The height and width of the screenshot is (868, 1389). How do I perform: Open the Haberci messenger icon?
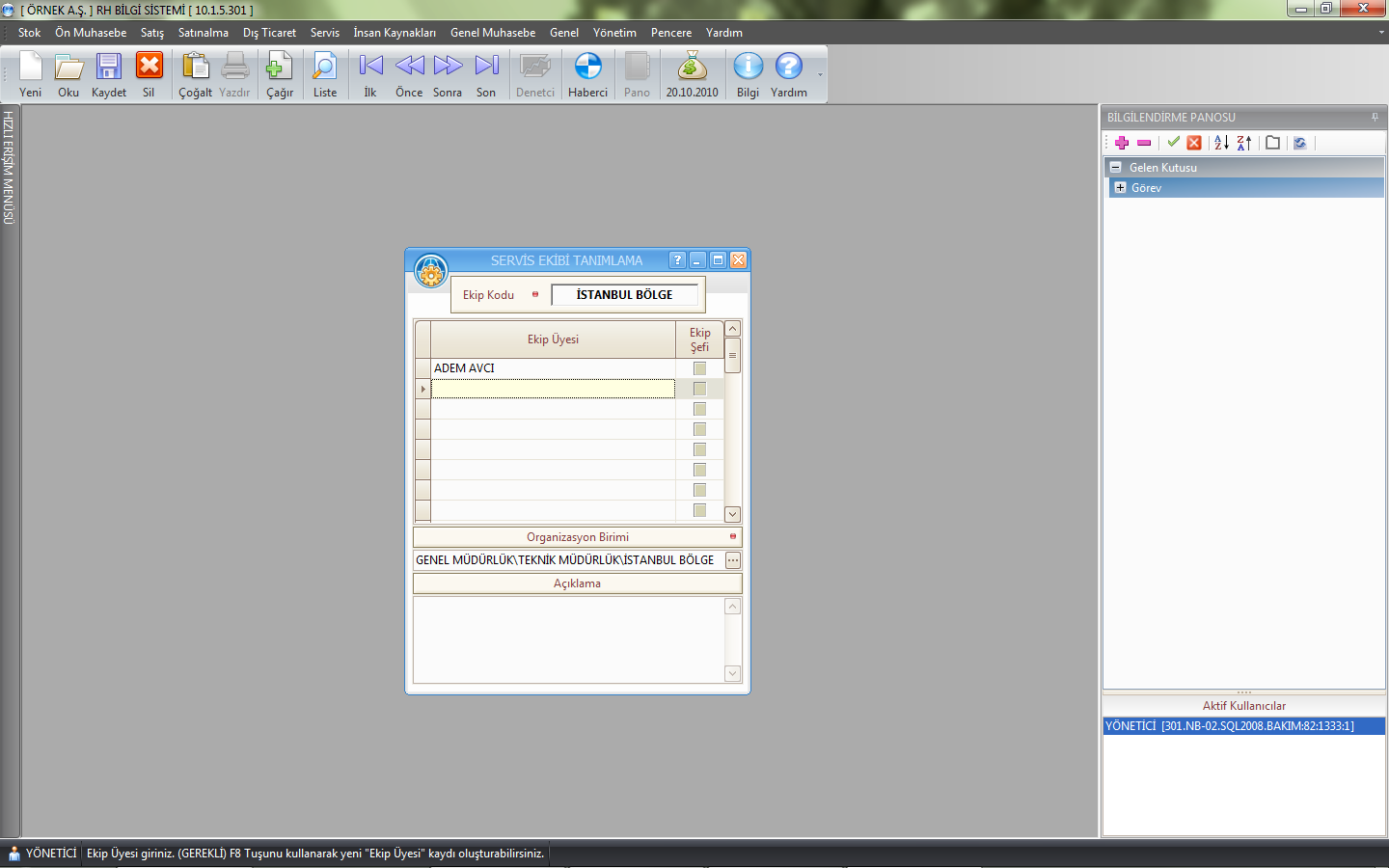click(x=587, y=68)
